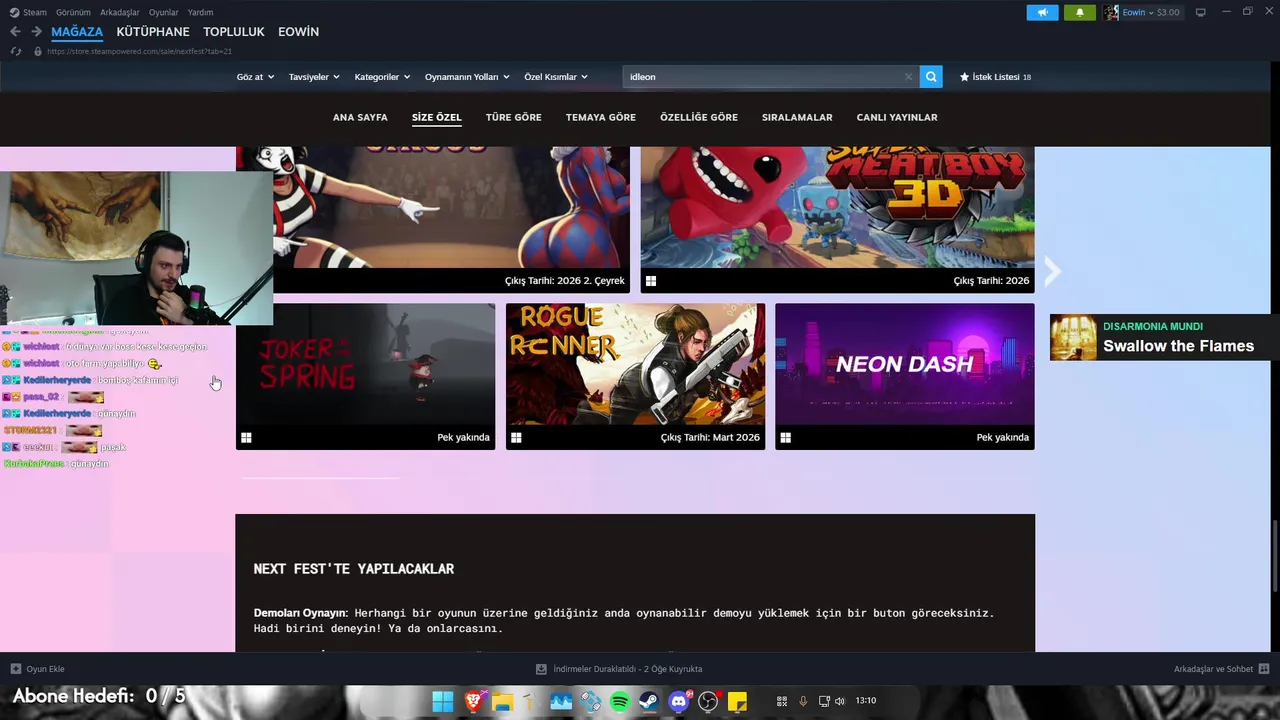
Task: Open Sticky Notes from taskbar
Action: pyautogui.click(x=737, y=701)
